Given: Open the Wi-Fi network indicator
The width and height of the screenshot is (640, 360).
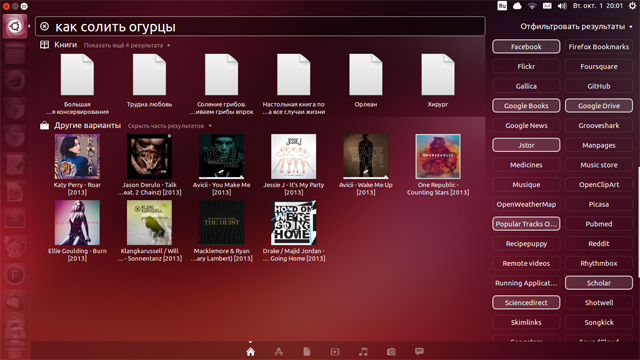Looking at the screenshot, I should pos(532,6).
